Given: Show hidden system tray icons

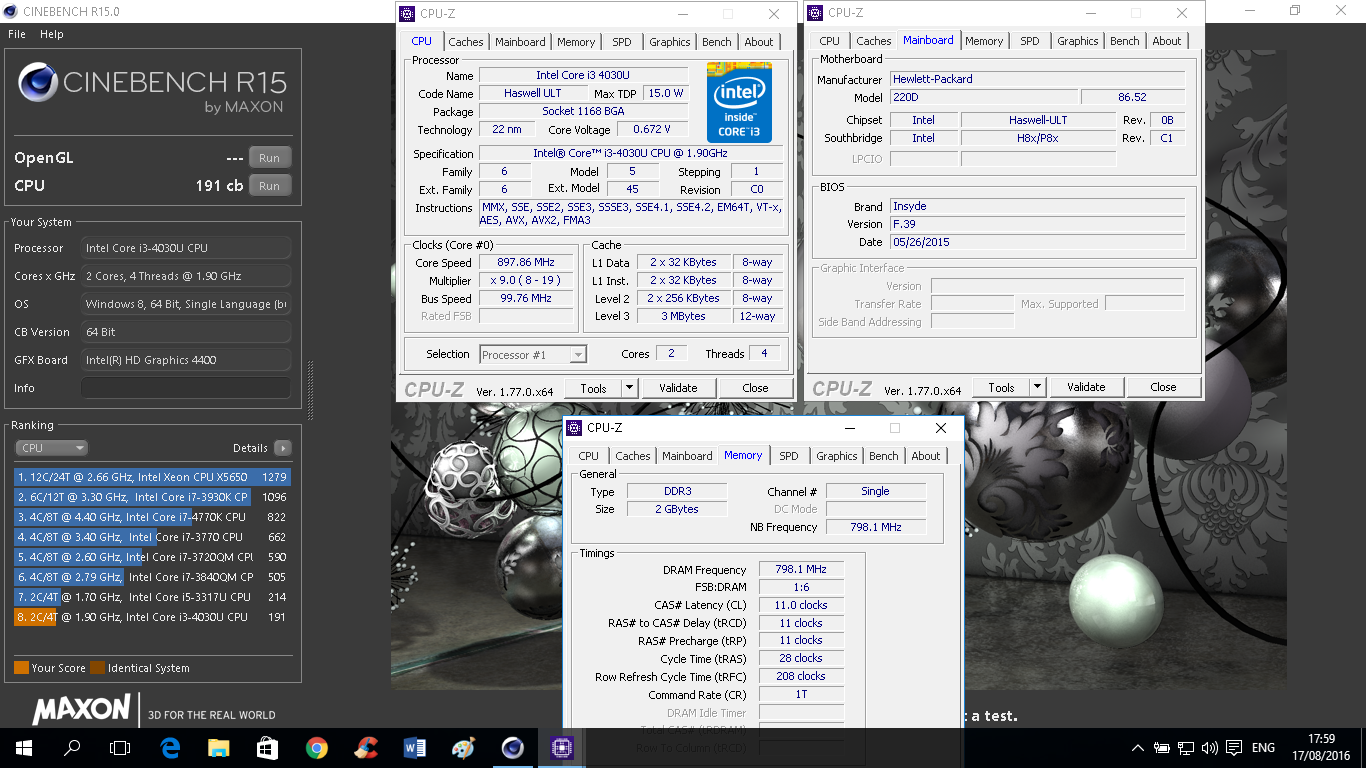Looking at the screenshot, I should 1138,748.
